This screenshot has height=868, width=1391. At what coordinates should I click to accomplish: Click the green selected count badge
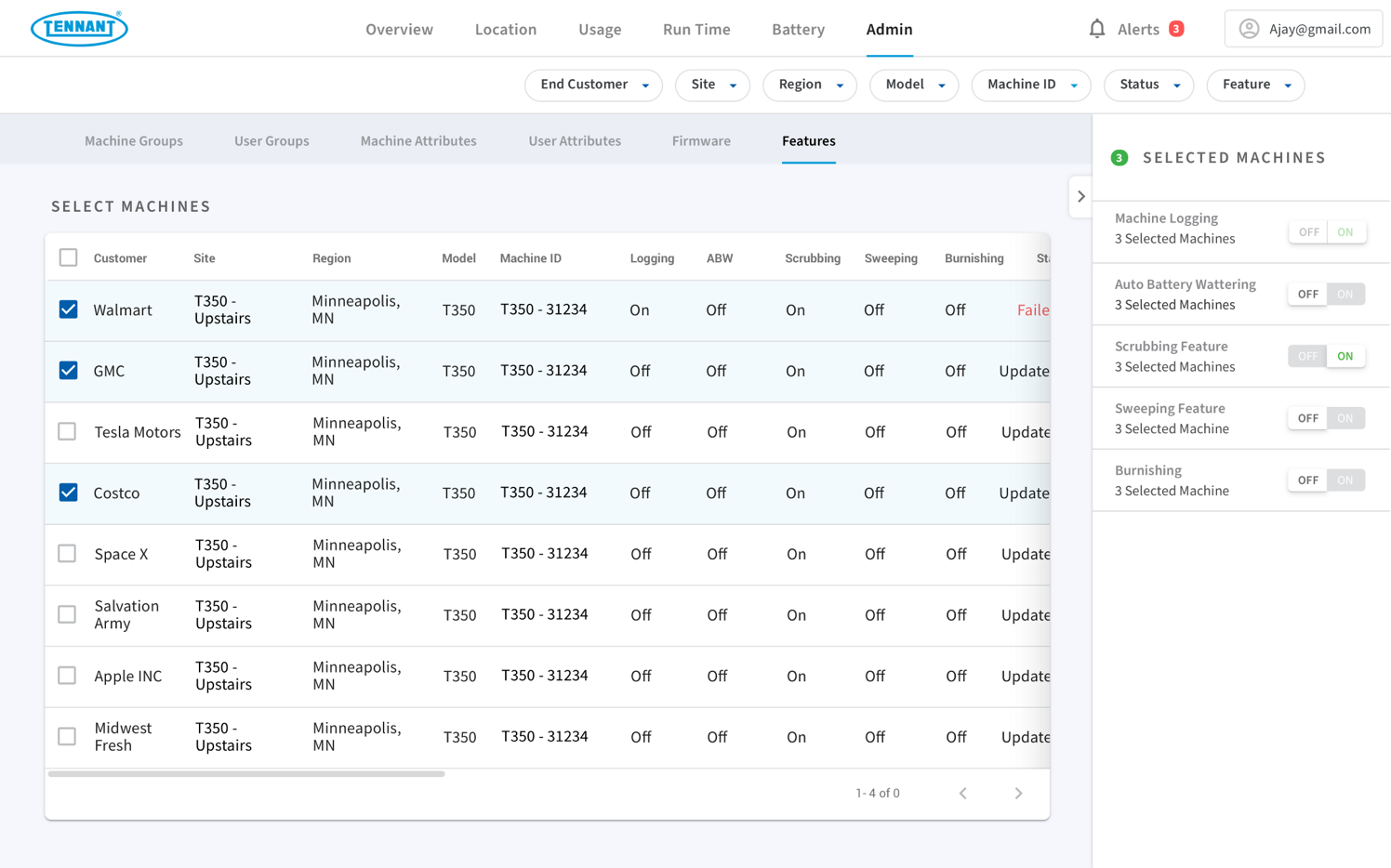[1119, 158]
